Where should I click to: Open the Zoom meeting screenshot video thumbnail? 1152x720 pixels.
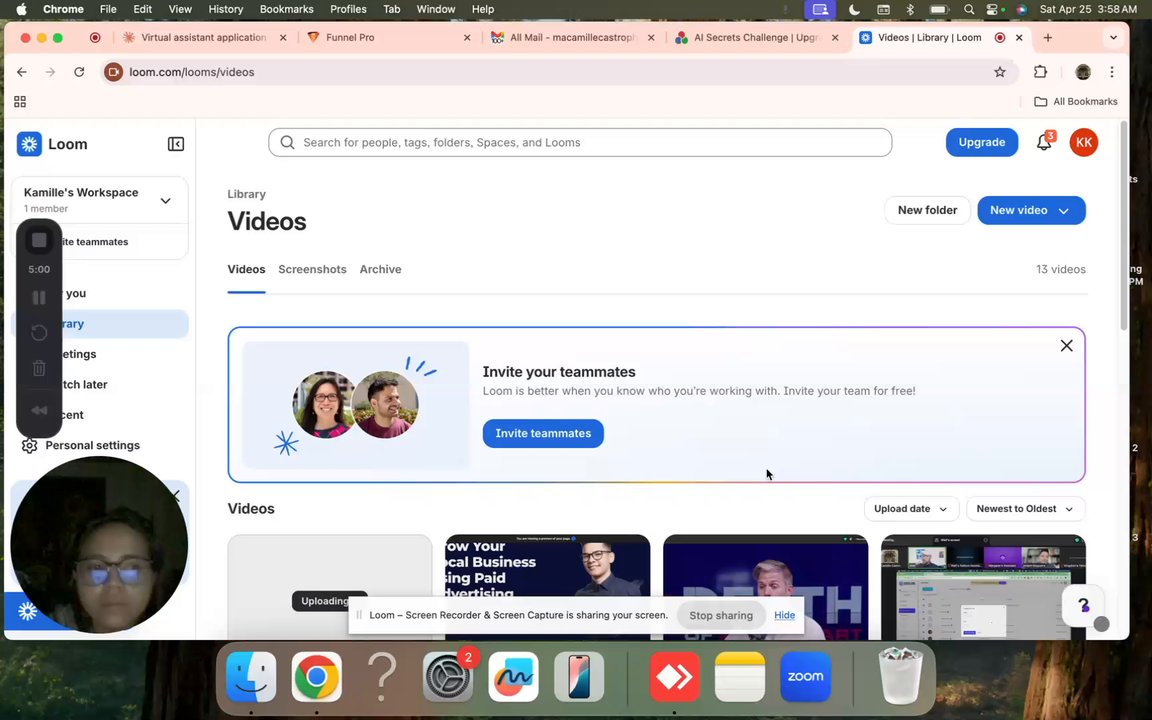(x=983, y=588)
